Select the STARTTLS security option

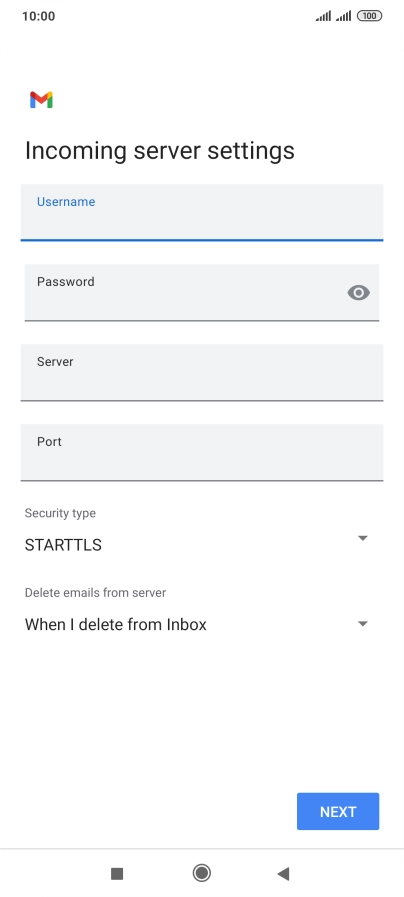tap(63, 545)
